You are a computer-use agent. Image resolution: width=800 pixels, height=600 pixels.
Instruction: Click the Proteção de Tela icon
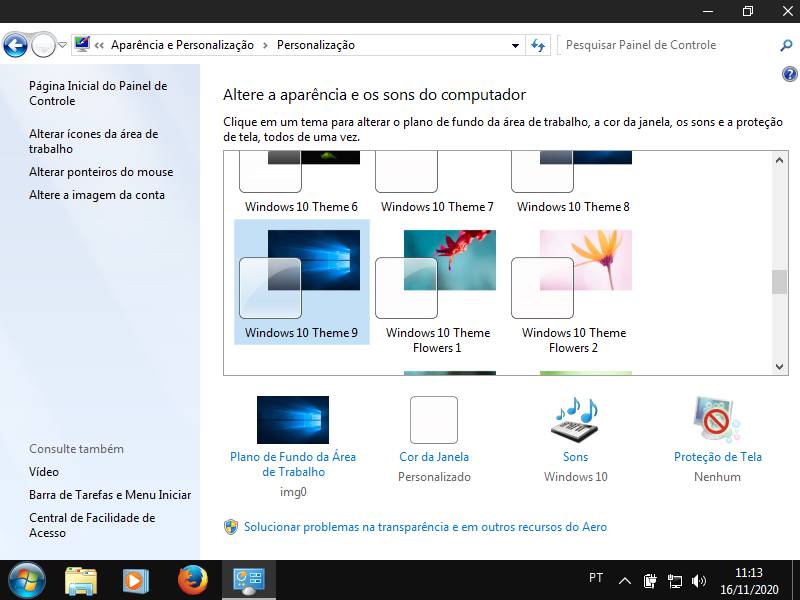pyautogui.click(x=716, y=420)
